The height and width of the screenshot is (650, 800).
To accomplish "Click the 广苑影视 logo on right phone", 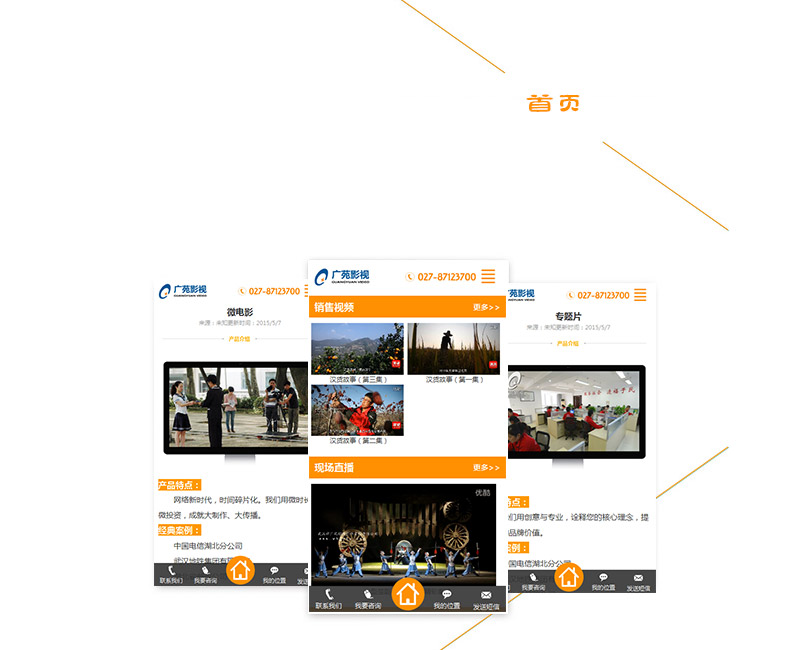I will pyautogui.click(x=521, y=294).
